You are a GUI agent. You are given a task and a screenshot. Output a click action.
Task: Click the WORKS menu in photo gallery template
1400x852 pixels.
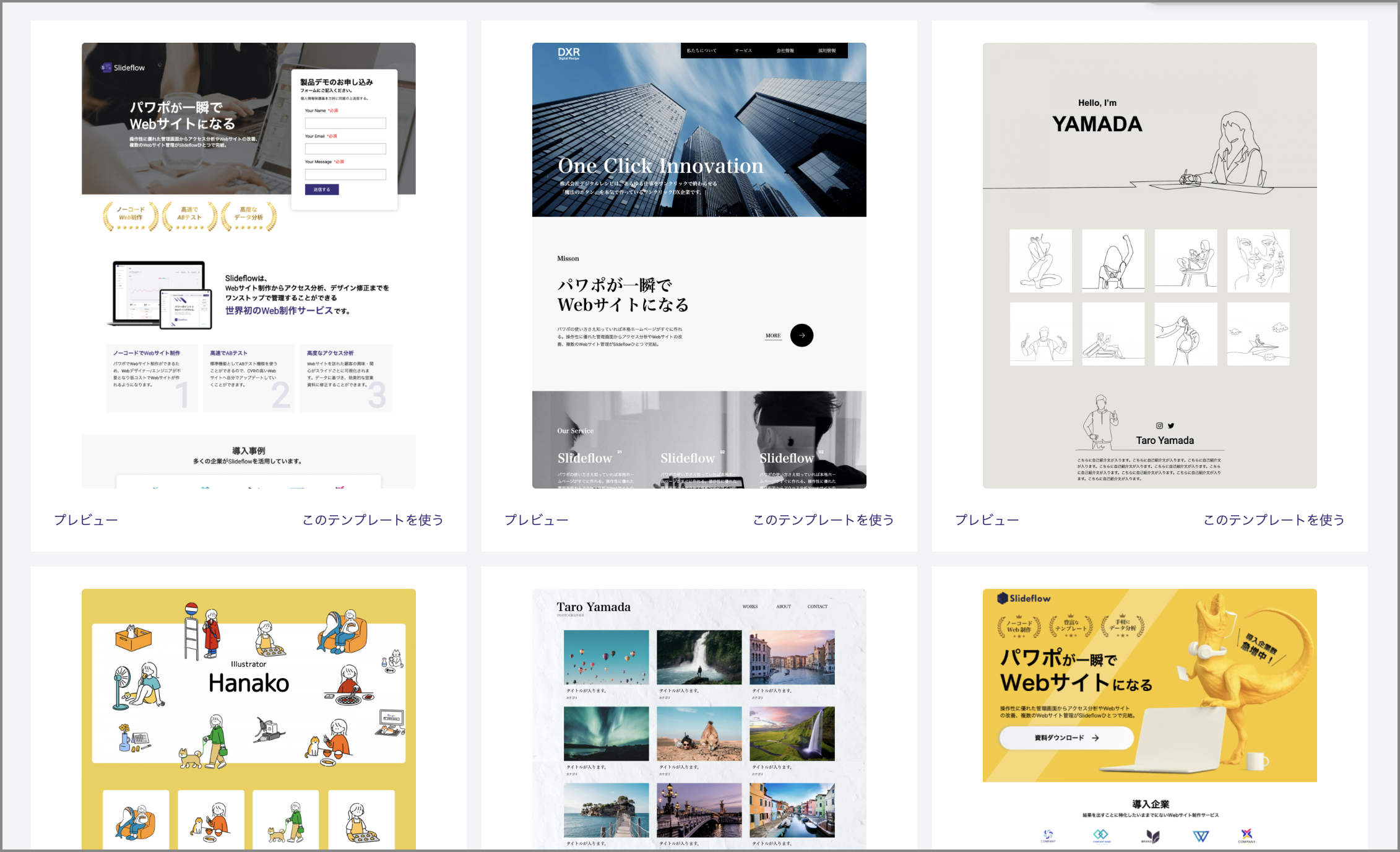[750, 607]
